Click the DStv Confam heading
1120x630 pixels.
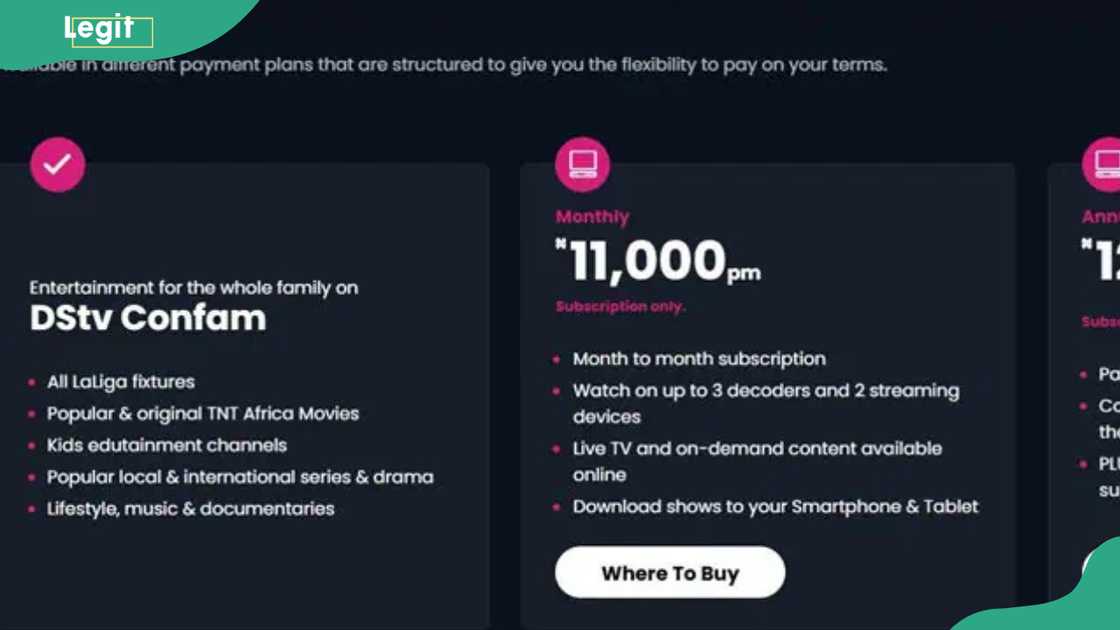point(148,318)
